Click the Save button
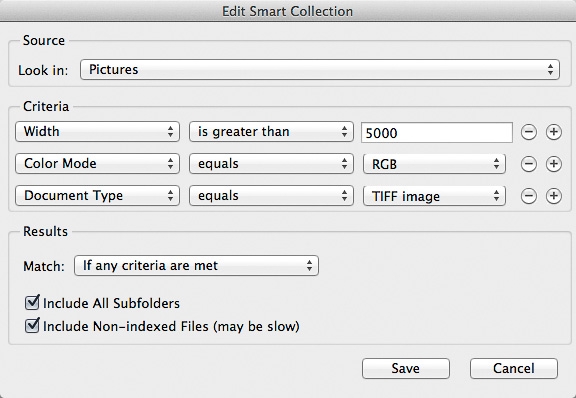 tap(406, 368)
